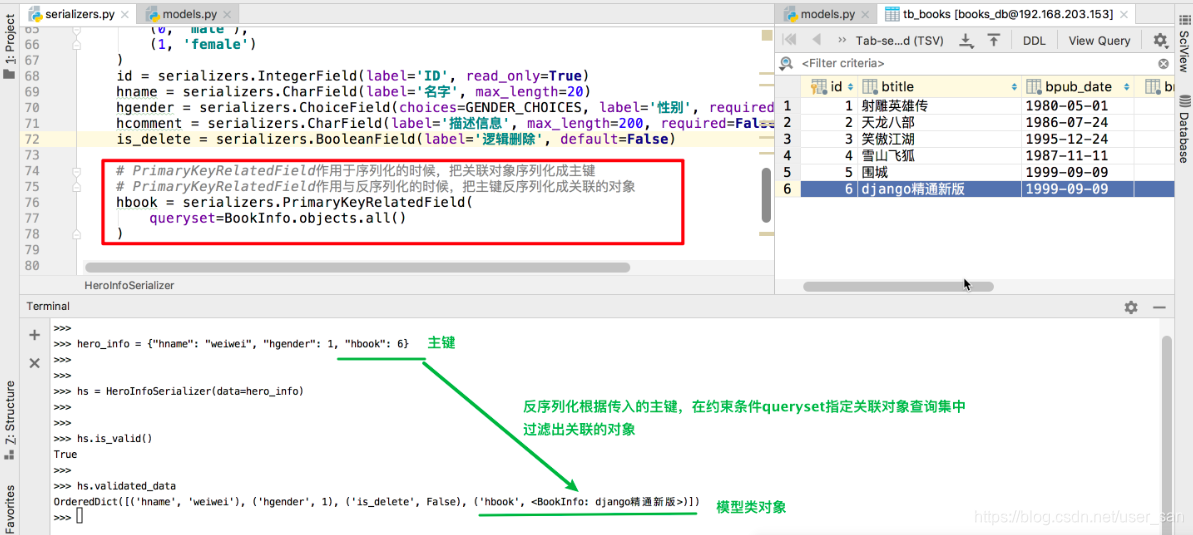Select the 笑傲江湖 cell
Screen dimensions: 1193x535
(x=940, y=139)
